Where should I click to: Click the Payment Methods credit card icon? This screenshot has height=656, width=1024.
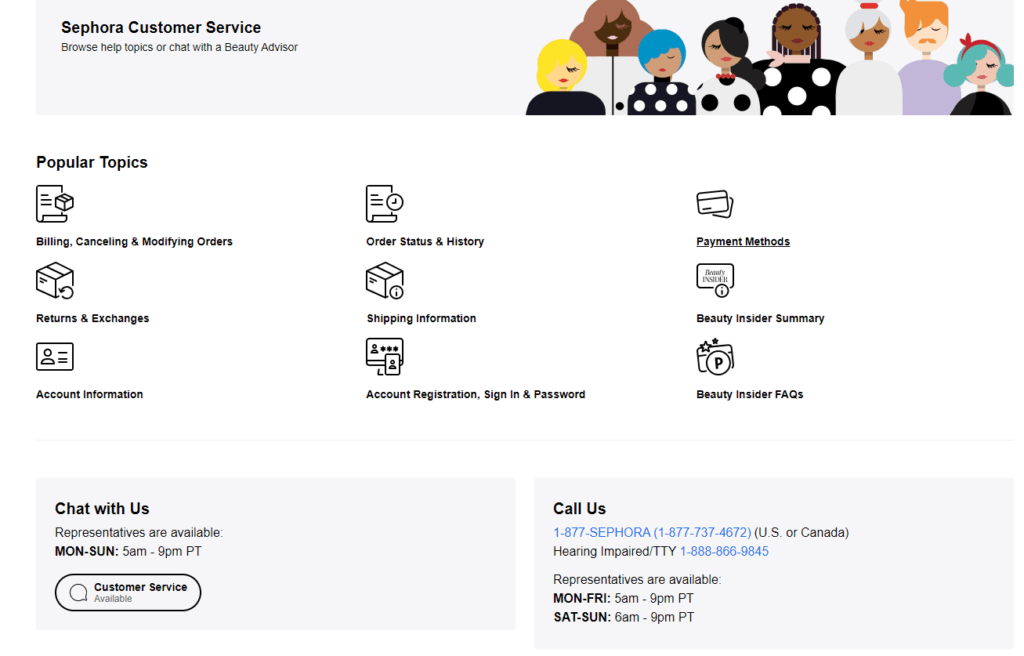click(x=715, y=203)
